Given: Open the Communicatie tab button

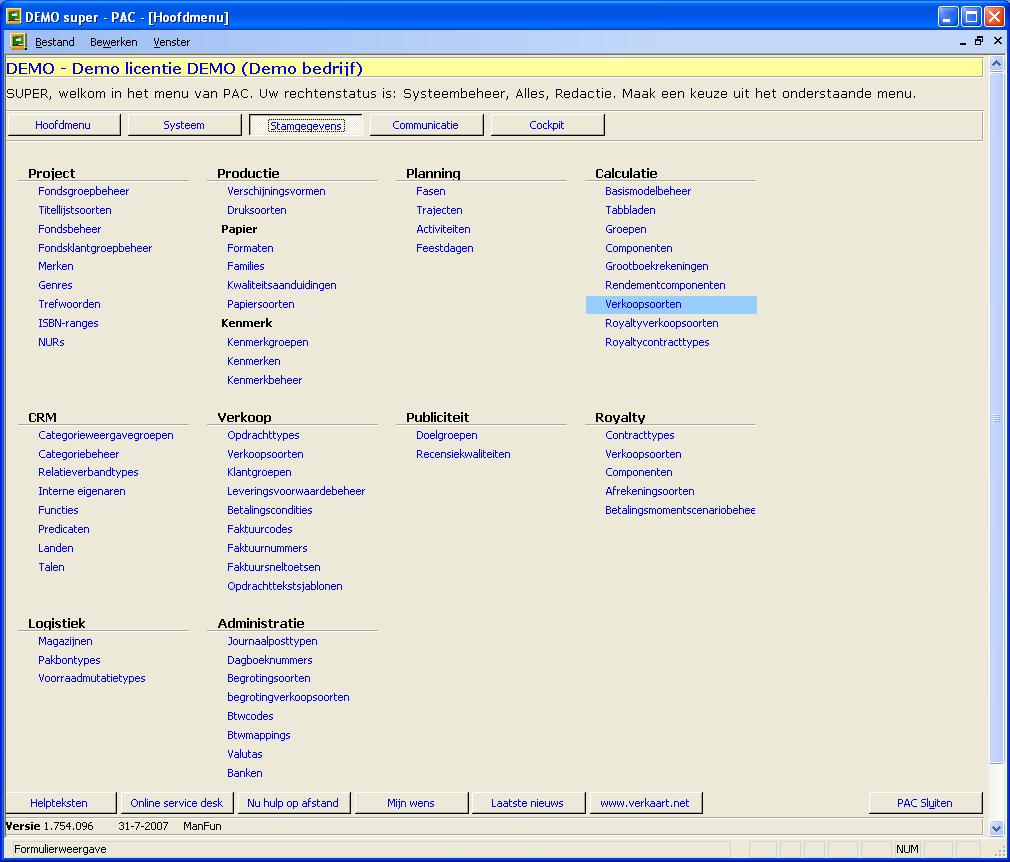Looking at the screenshot, I should coord(426,125).
